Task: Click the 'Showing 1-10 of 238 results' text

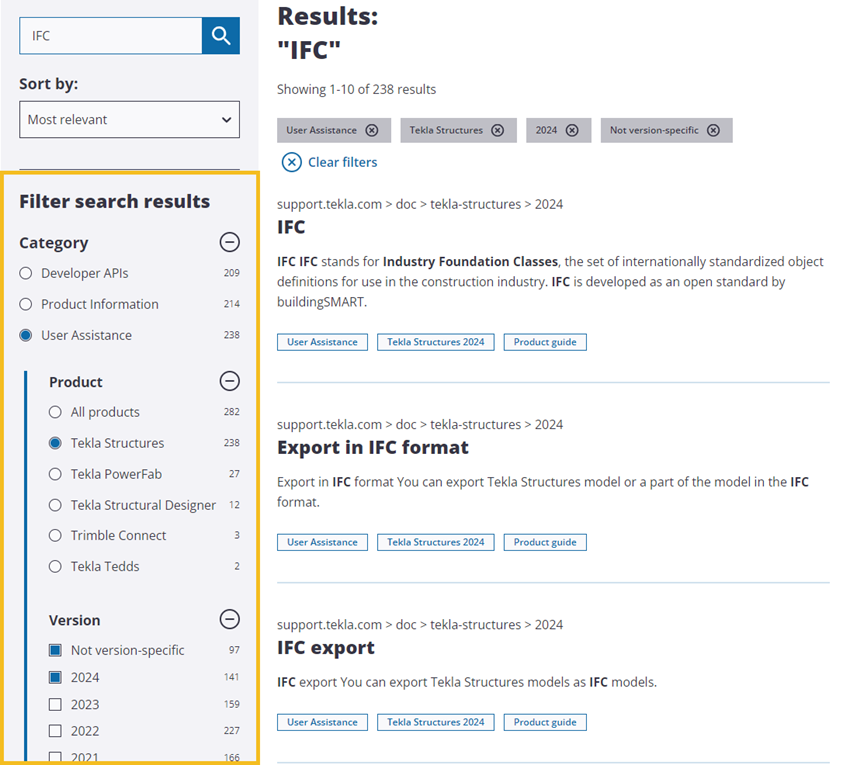Action: click(356, 89)
